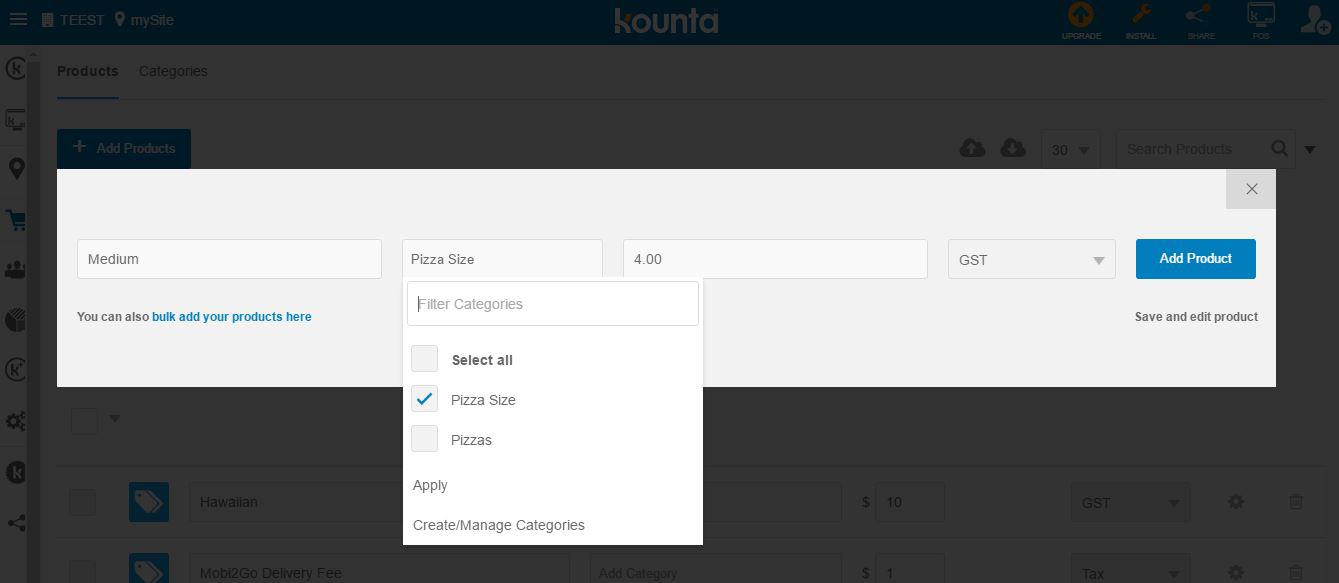The image size is (1339, 583).
Task: Check the Pizzas category checkbox
Action: click(x=425, y=439)
